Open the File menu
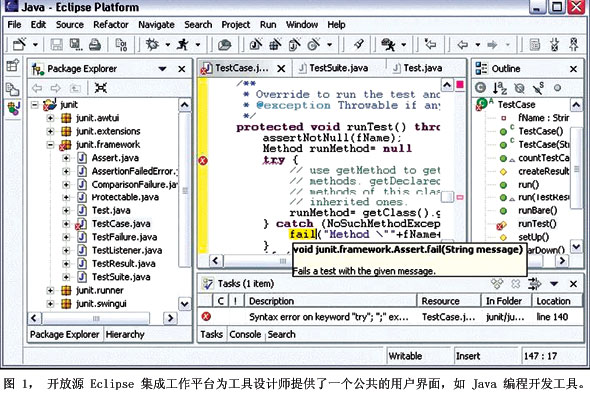This screenshot has width=590, height=394. [x=14, y=25]
